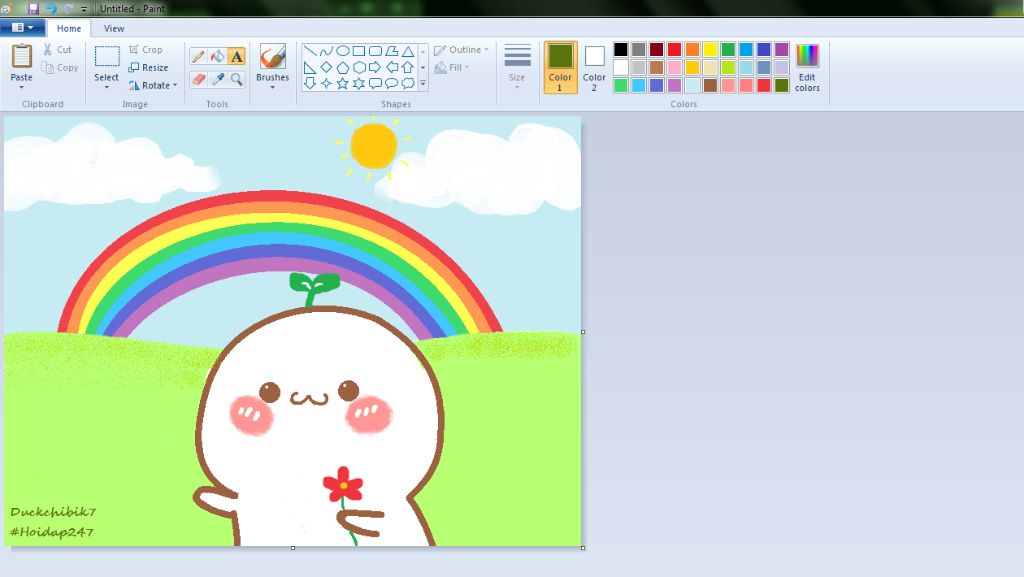Choose the Left arrow shape
Screen dimensions: 1024x577
coord(392,67)
